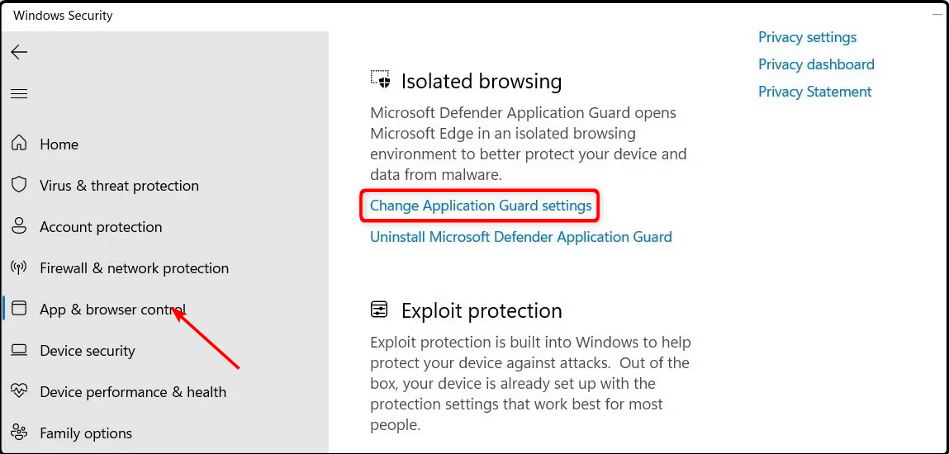The height and width of the screenshot is (454, 949).
Task: Open the Privacy settings link
Action: [807, 38]
